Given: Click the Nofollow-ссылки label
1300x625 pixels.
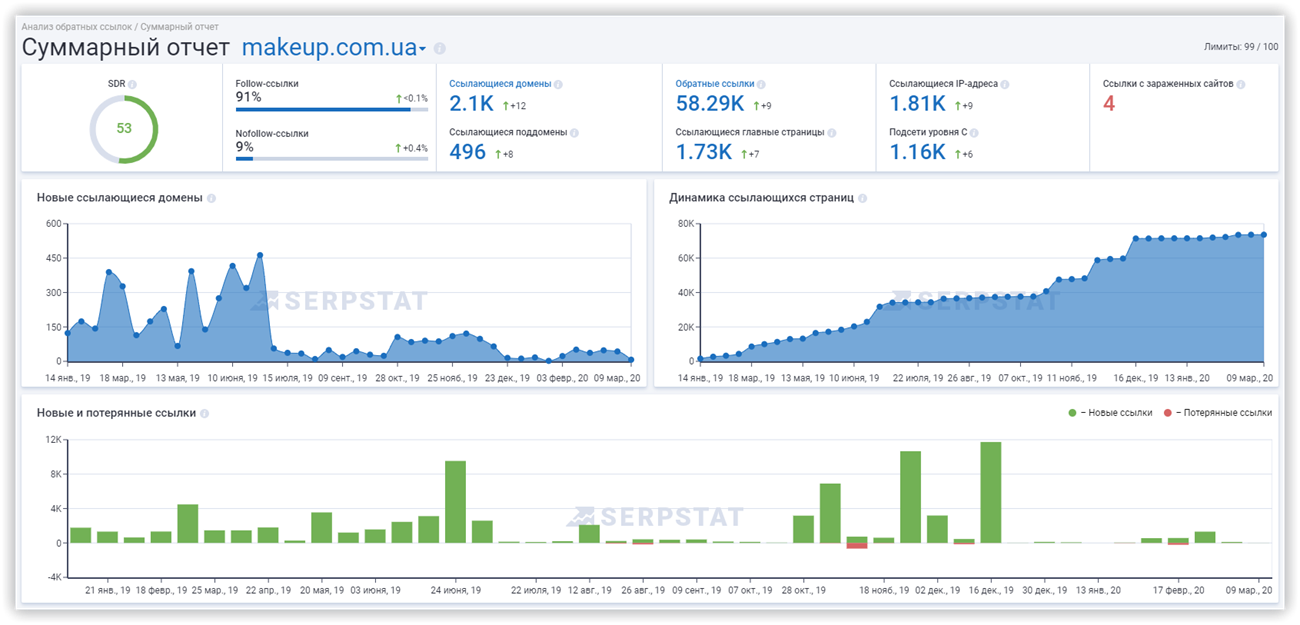Looking at the screenshot, I should pos(272,133).
